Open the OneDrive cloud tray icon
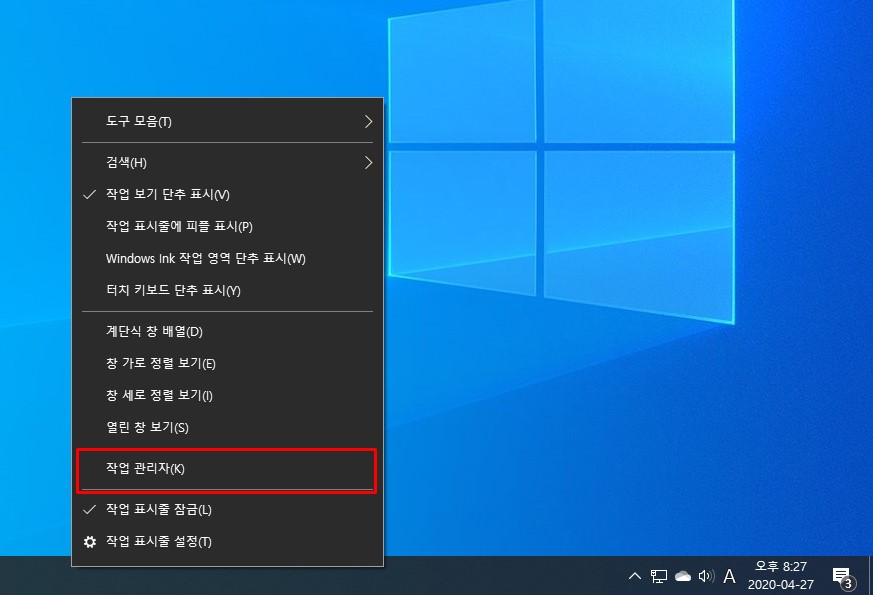The height and width of the screenshot is (595, 873). 683,576
